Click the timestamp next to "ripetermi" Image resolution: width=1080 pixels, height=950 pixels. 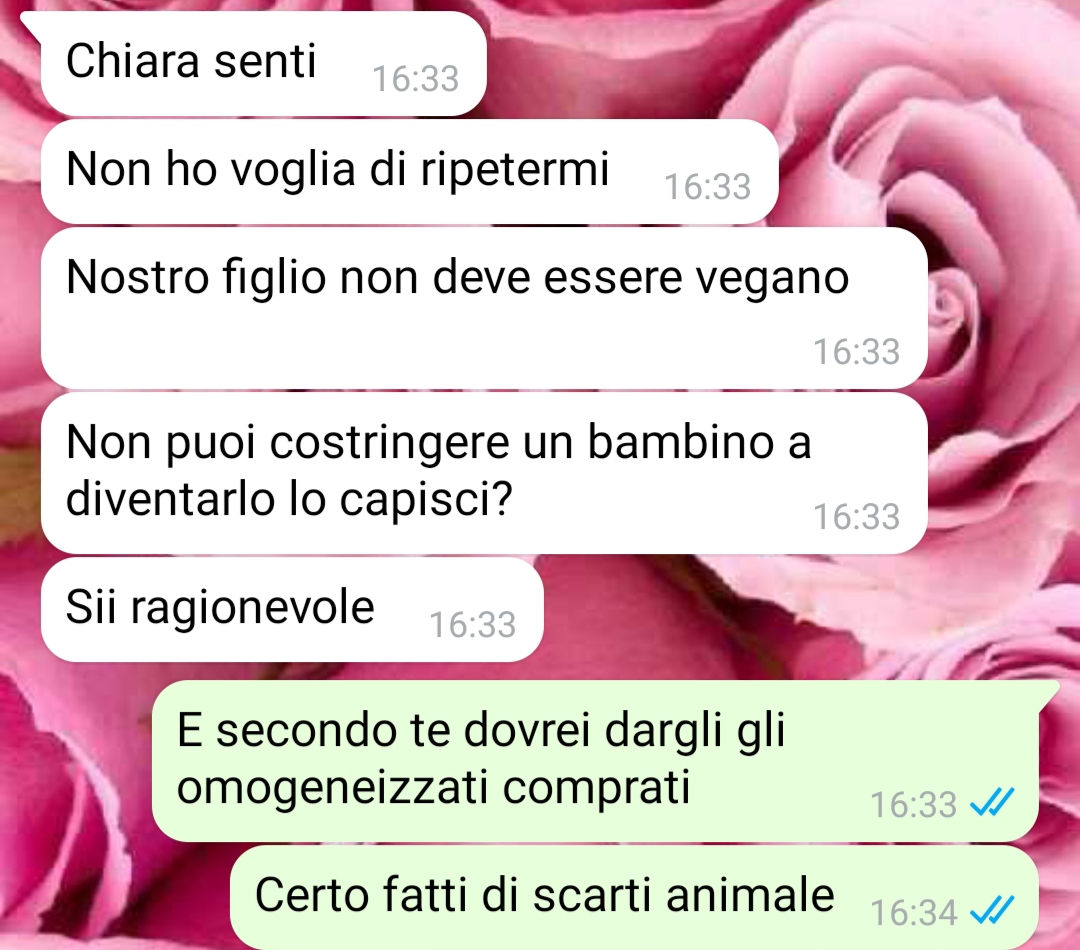[707, 187]
